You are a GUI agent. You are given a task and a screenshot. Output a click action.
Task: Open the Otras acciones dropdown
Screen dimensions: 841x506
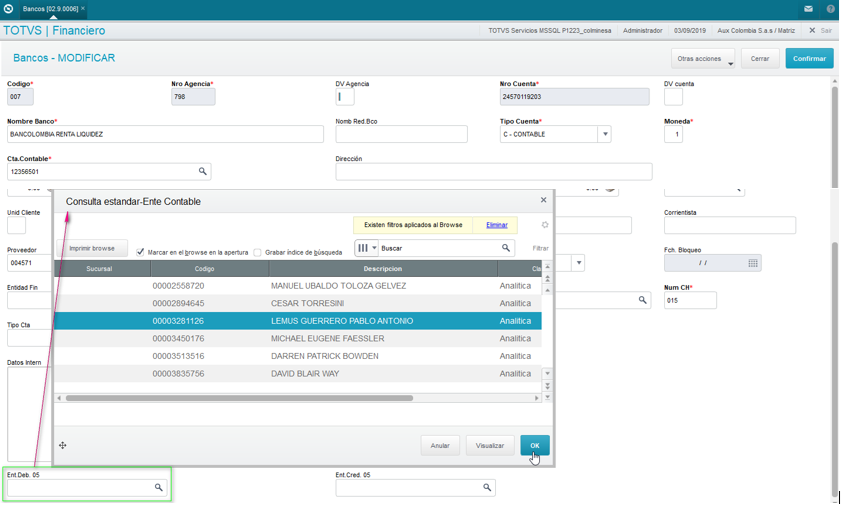(703, 58)
